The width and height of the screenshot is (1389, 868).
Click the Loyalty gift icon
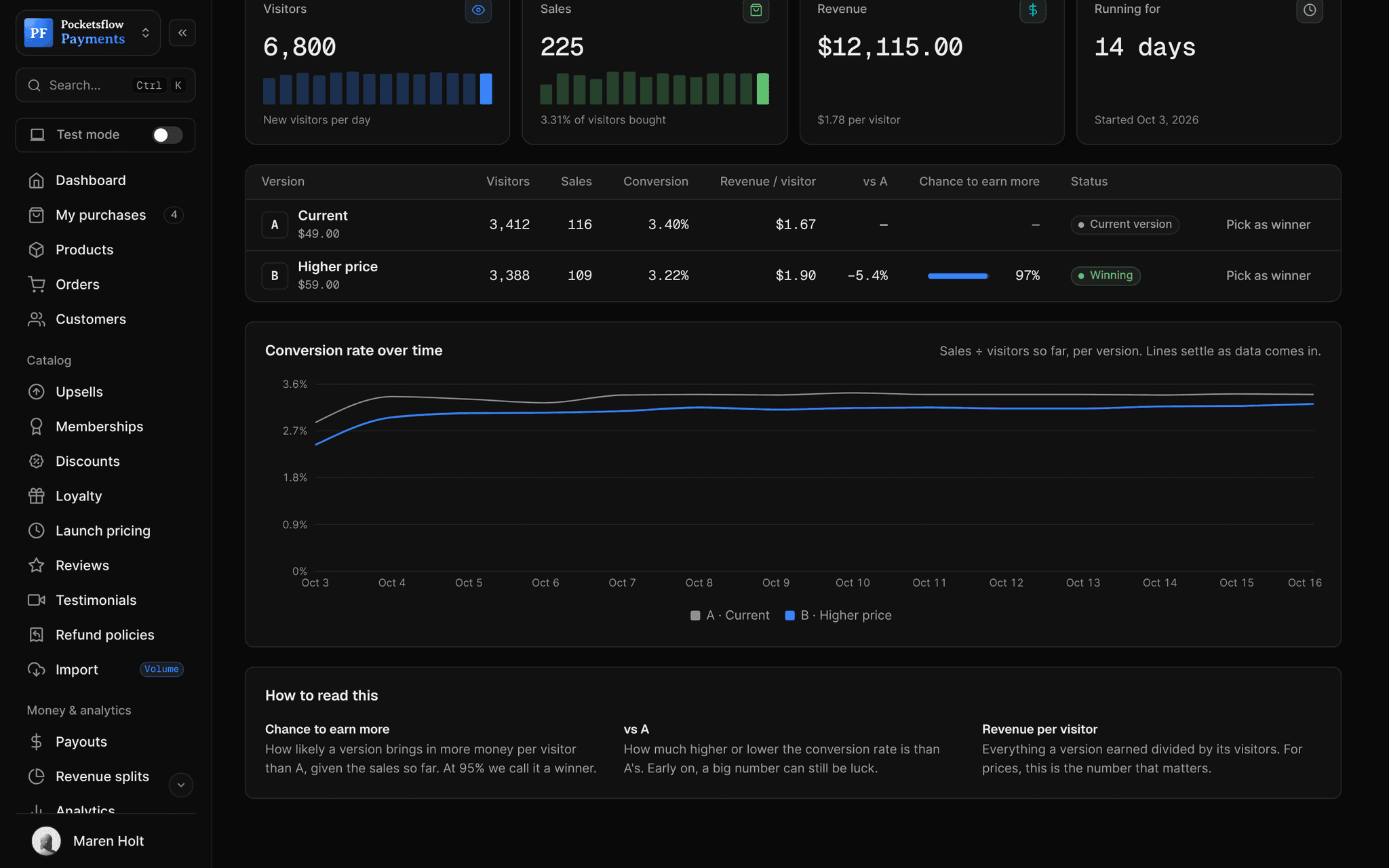[x=37, y=496]
